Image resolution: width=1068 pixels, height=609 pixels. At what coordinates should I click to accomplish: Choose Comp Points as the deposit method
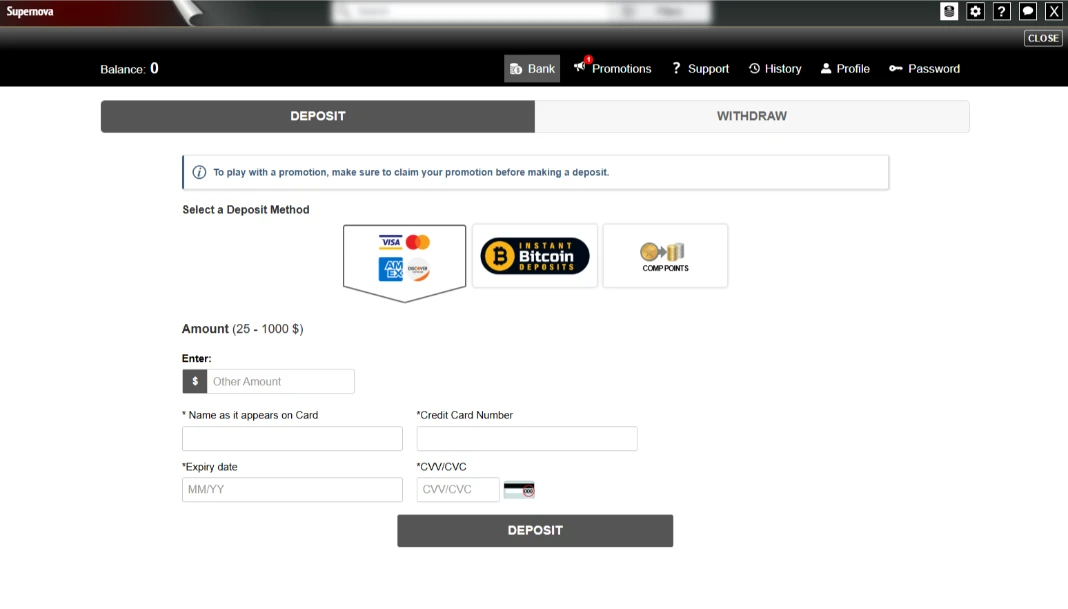(x=665, y=256)
